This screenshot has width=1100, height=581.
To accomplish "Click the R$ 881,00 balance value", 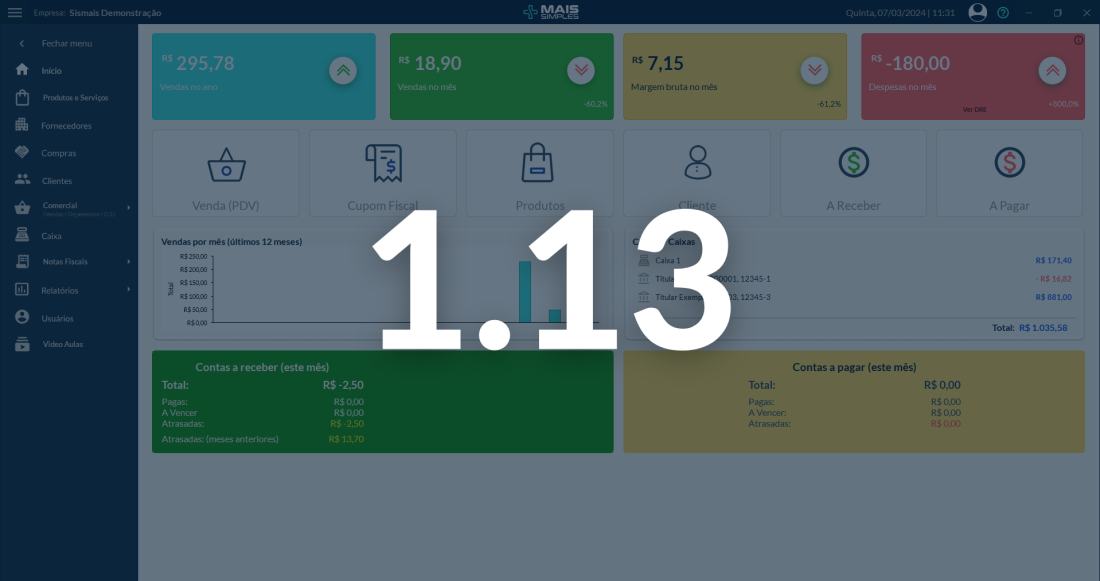I will tap(1053, 298).
